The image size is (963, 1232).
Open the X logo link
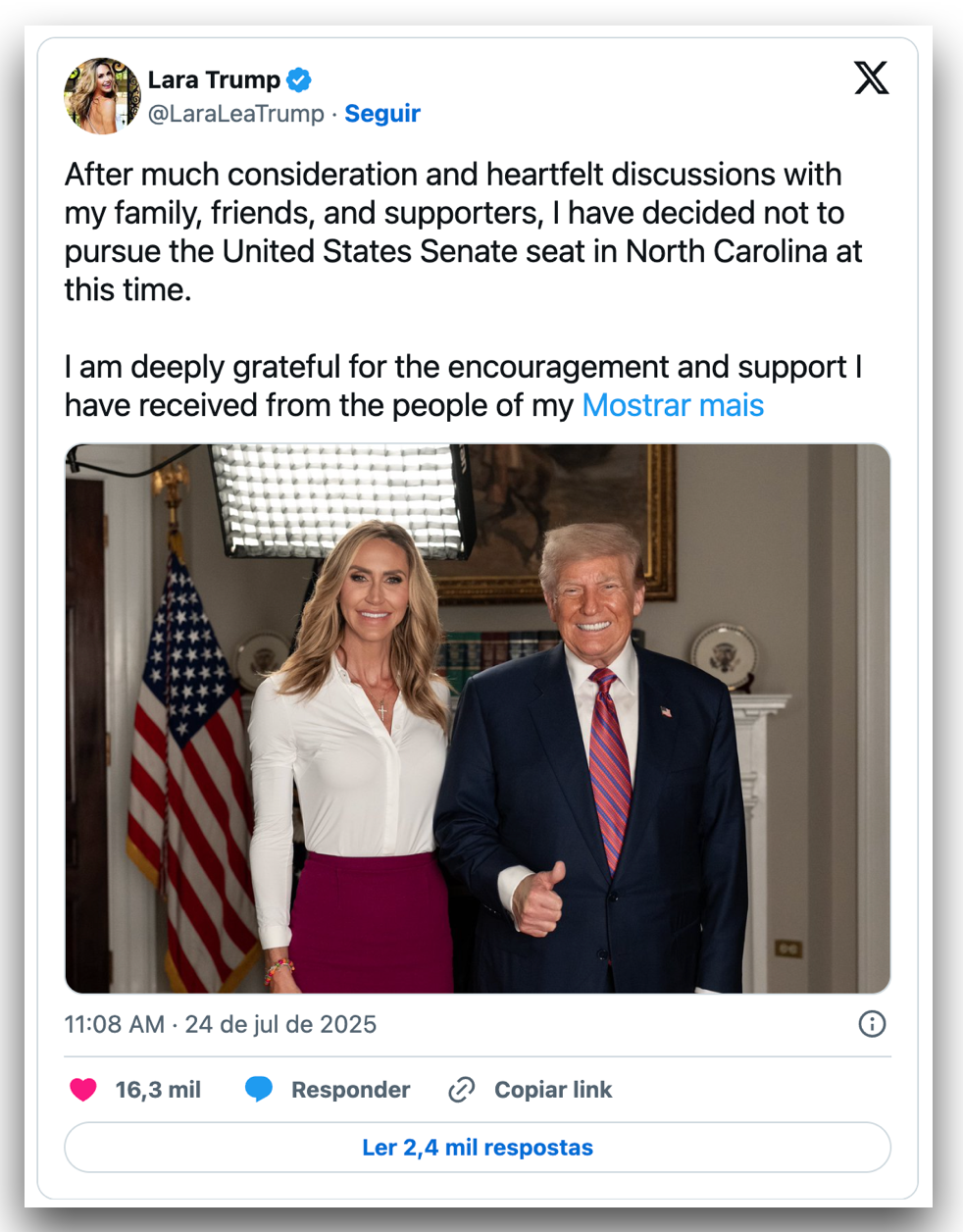(871, 77)
